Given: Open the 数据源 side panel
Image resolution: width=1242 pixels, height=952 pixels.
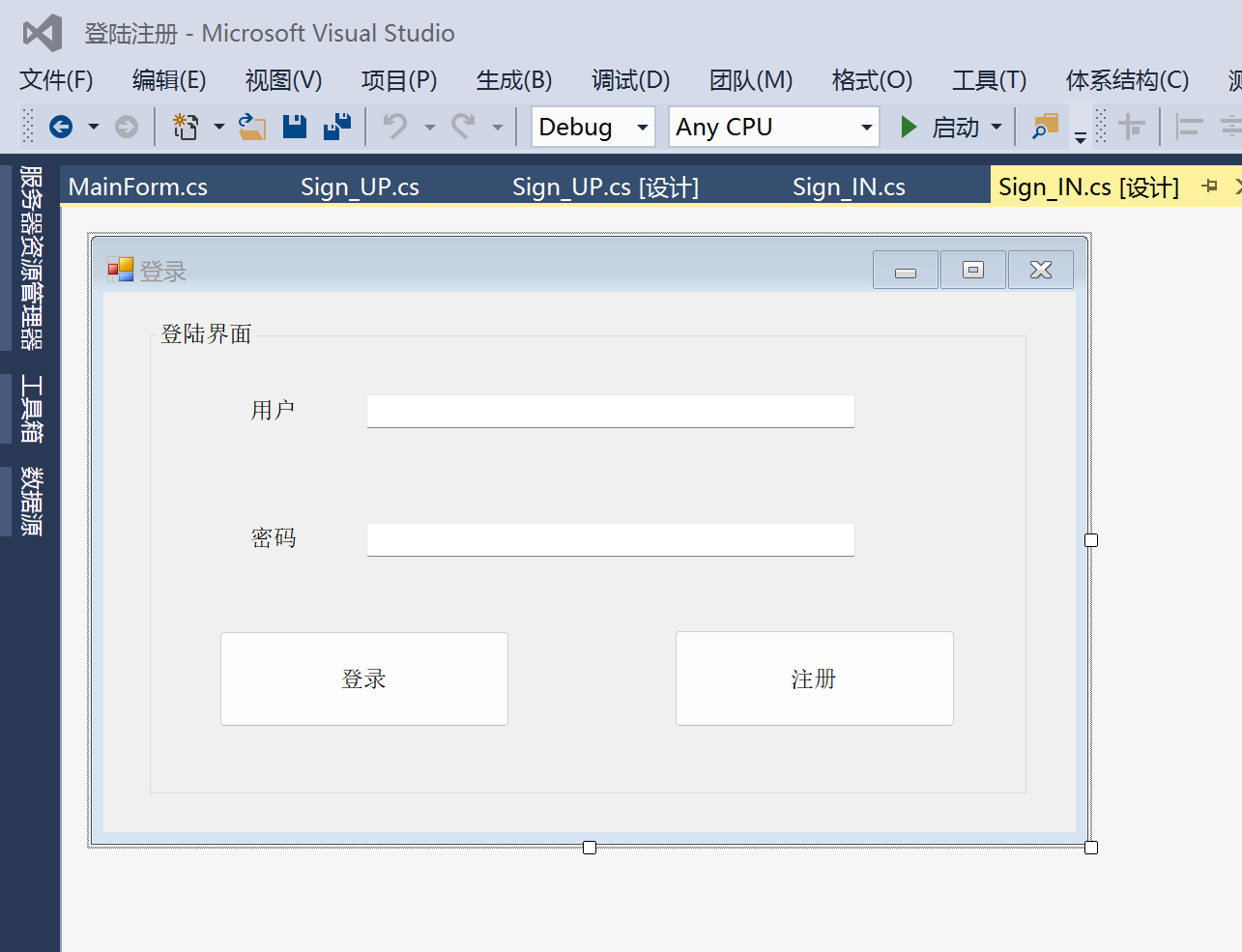Looking at the screenshot, I should 31,502.
